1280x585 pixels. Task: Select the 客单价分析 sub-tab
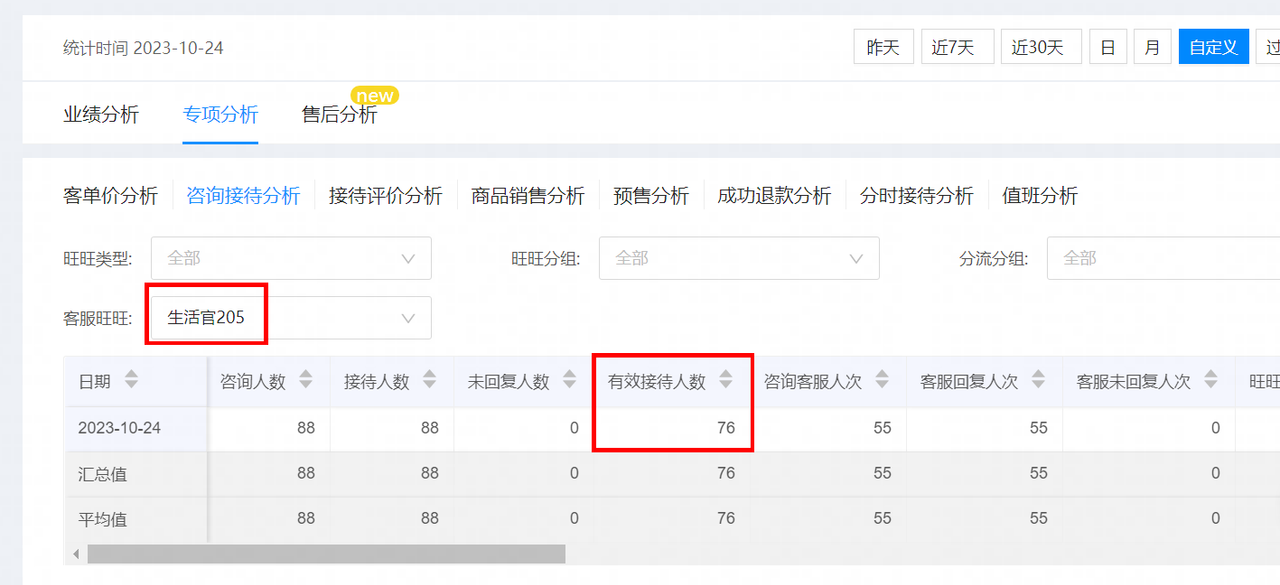[x=110, y=196]
